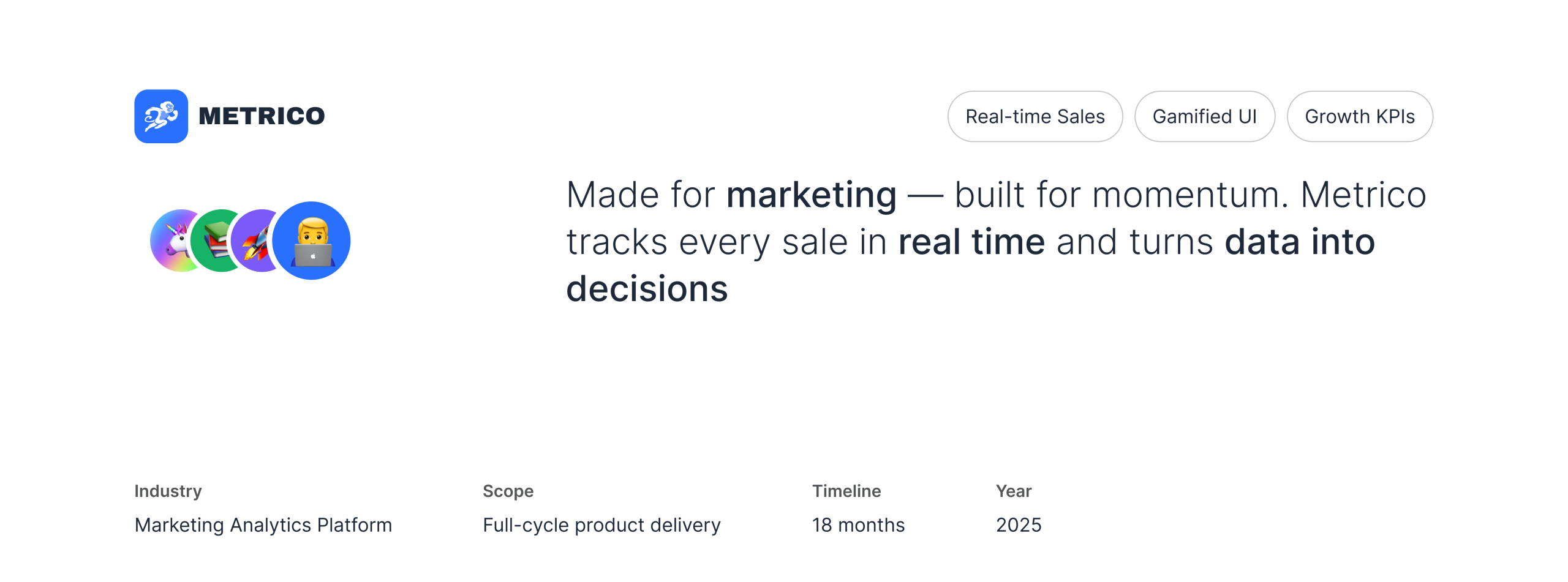
Task: Select the Marketing Analytics Platform text
Action: click(x=263, y=525)
